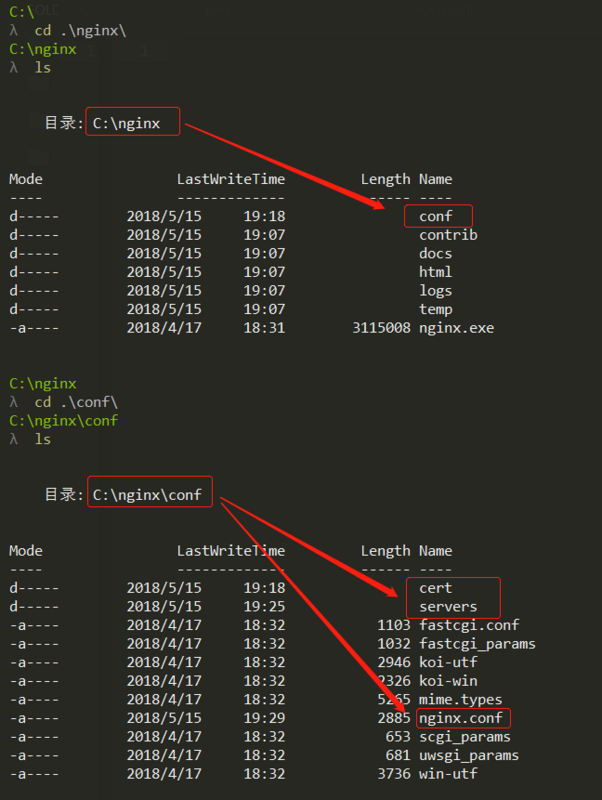The image size is (602, 800).
Task: Click the length value 3115008
Action: 382,328
